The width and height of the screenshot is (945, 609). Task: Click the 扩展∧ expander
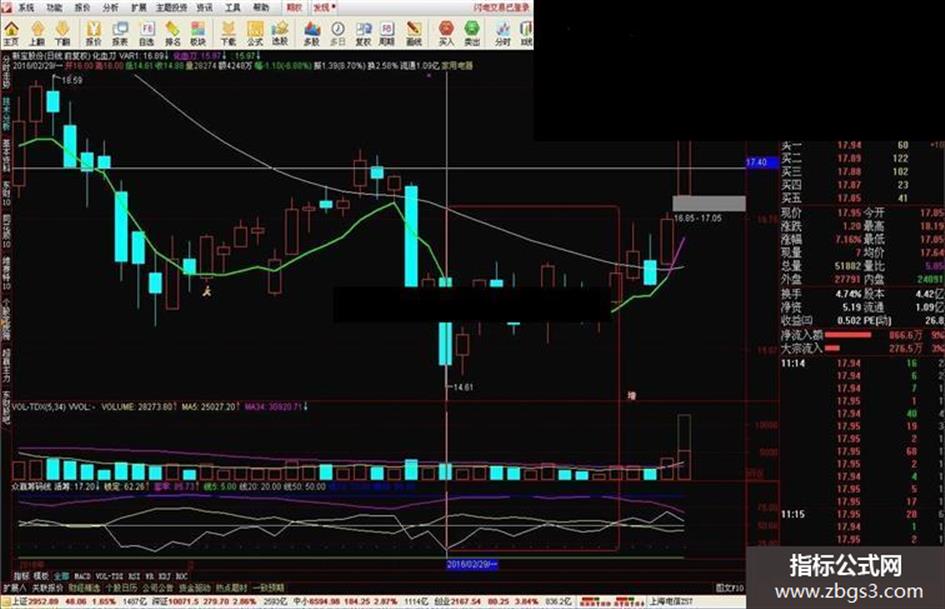coord(14,587)
